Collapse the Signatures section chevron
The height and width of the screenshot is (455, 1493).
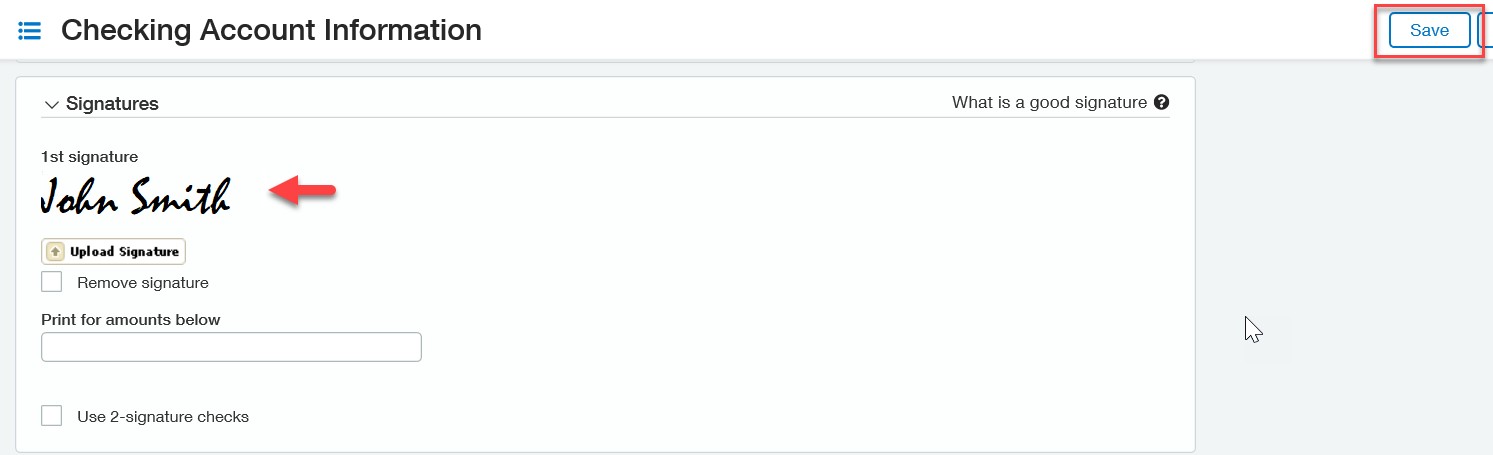(x=52, y=104)
